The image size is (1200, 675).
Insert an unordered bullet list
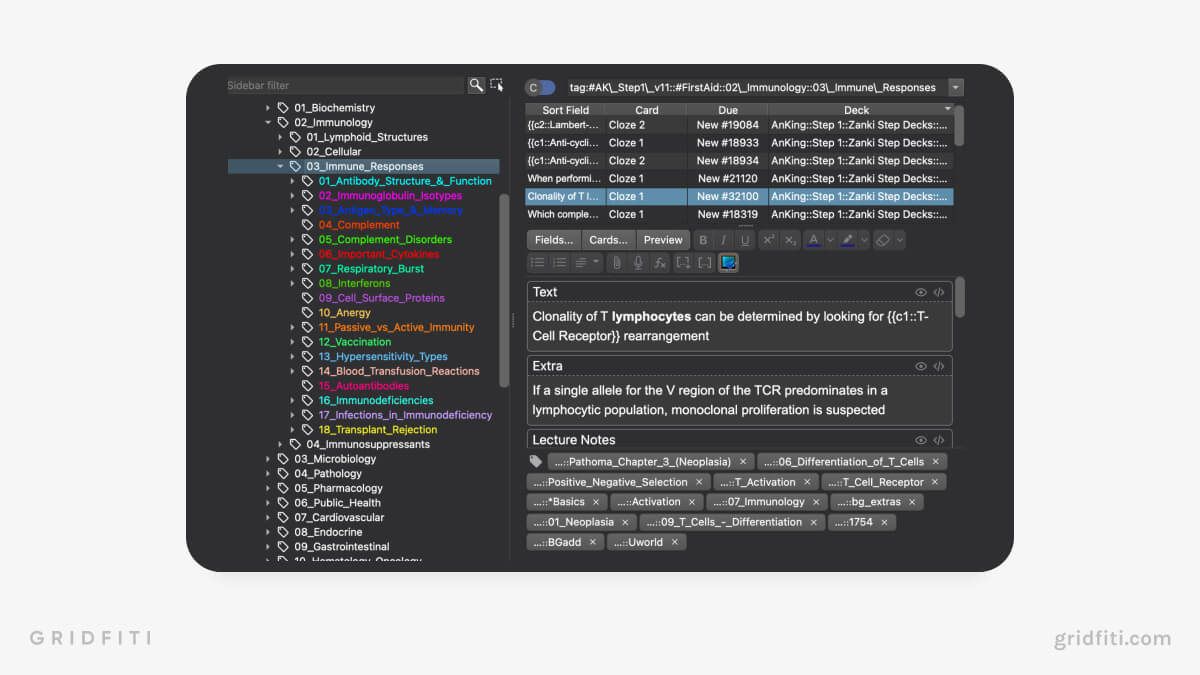538,263
